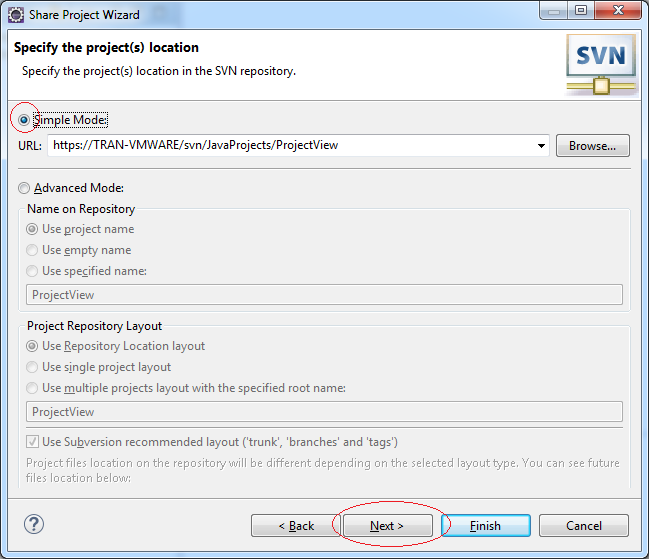This screenshot has height=559, width=649.
Task: Cancel the Share Project Wizard
Action: [x=584, y=526]
